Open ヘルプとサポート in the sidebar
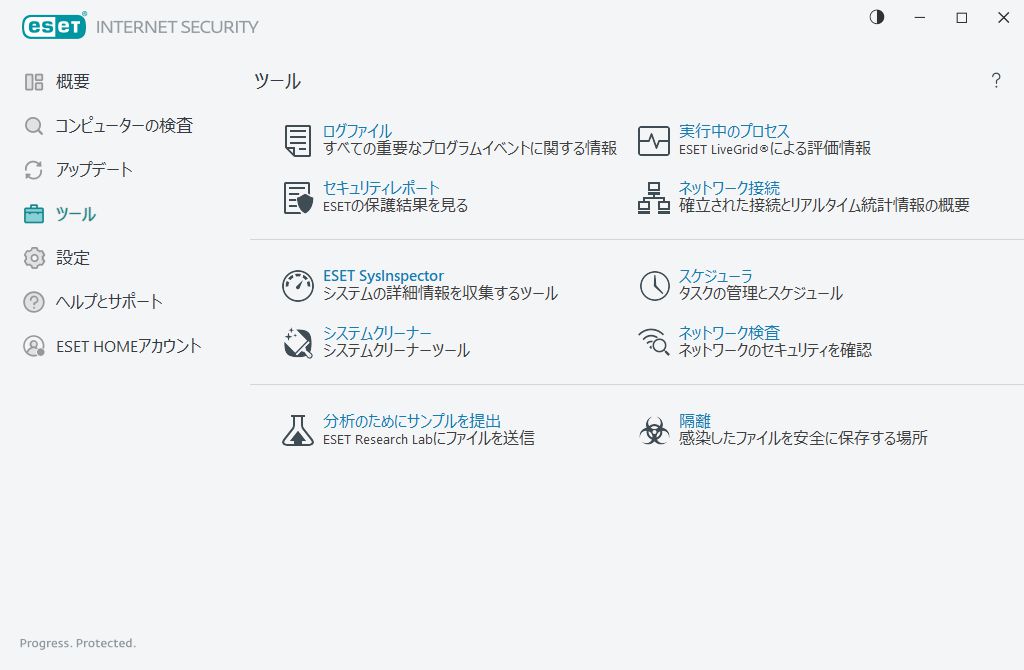Image resolution: width=1024 pixels, height=670 pixels. pos(108,302)
